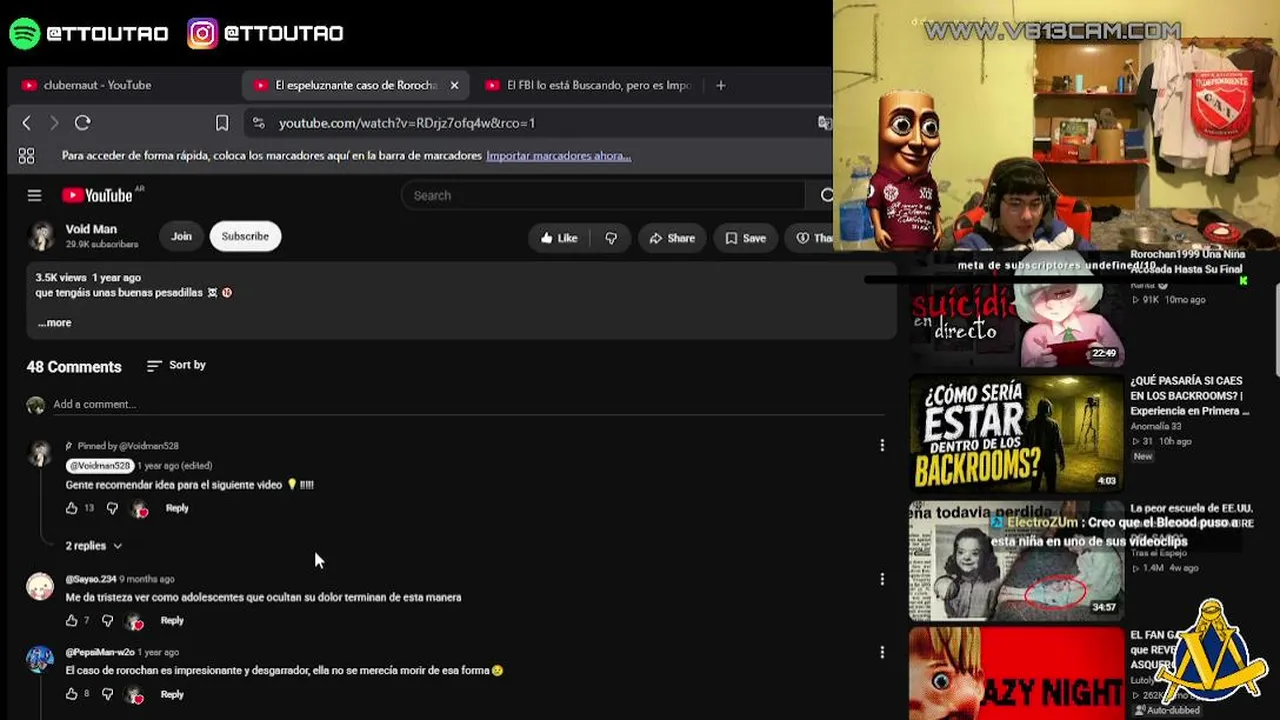Open the 'suicidio en directo' video thumbnail

[1017, 318]
